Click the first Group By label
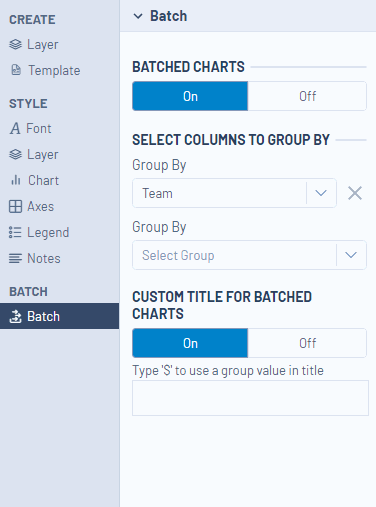This screenshot has height=507, width=376. tap(159, 165)
